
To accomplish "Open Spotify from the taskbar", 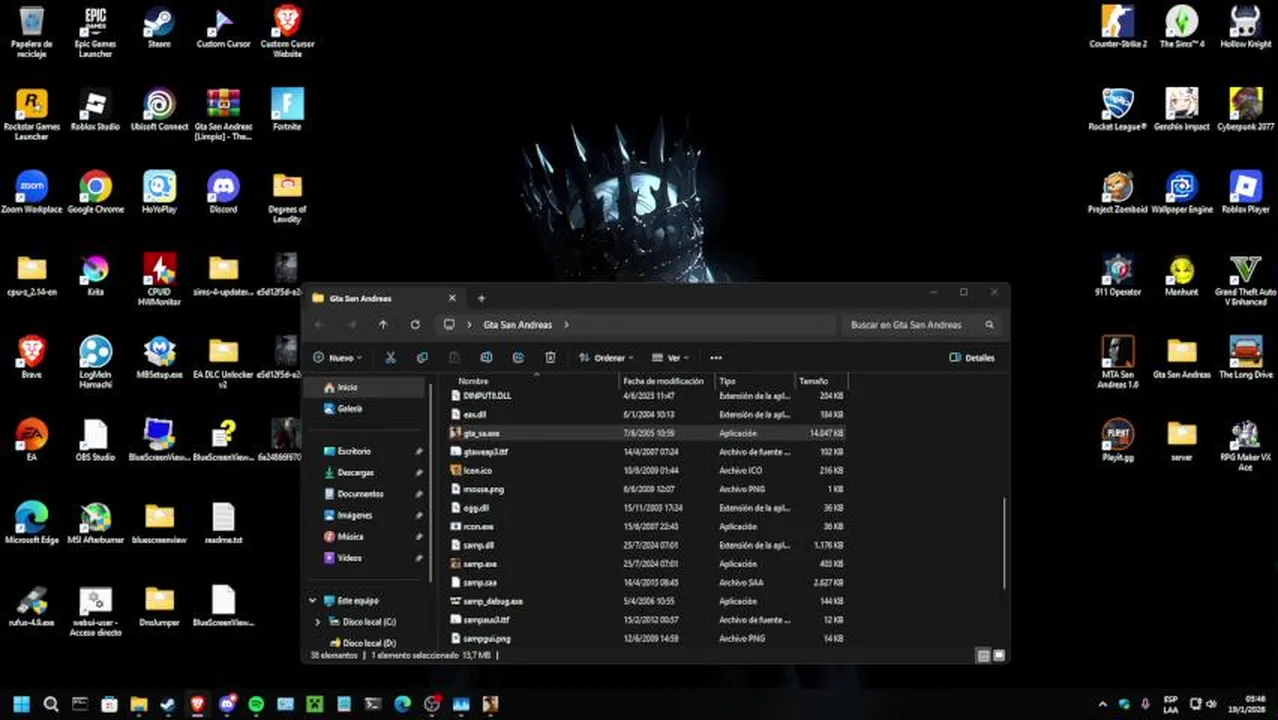I will [x=256, y=704].
